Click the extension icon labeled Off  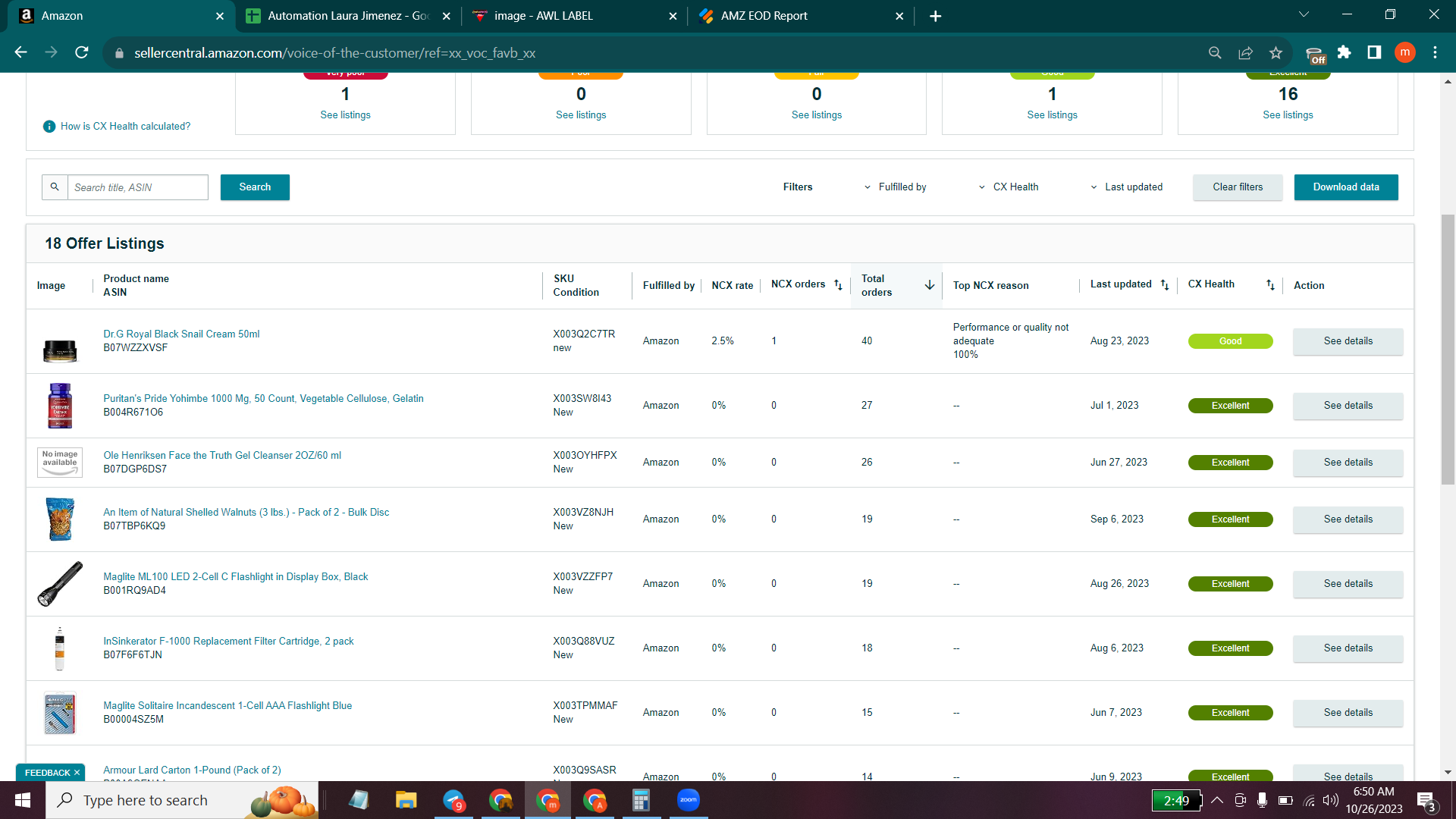point(1315,54)
